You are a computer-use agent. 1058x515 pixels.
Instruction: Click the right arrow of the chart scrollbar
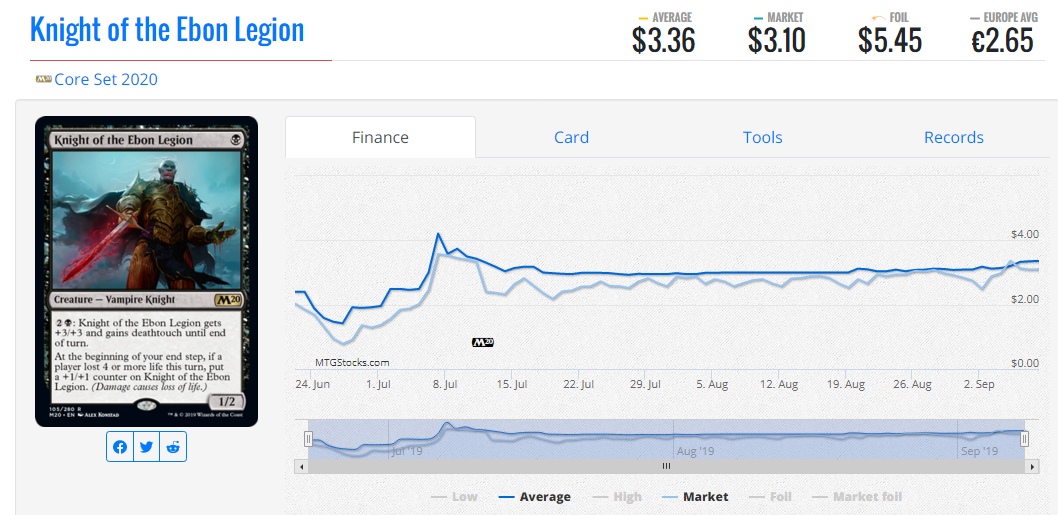click(x=1032, y=466)
